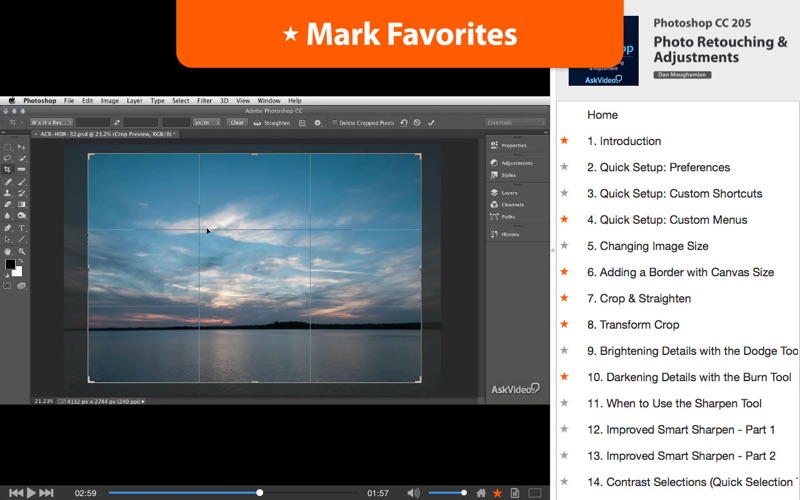Open the Image menu
The width and height of the screenshot is (800, 500).
(x=109, y=101)
